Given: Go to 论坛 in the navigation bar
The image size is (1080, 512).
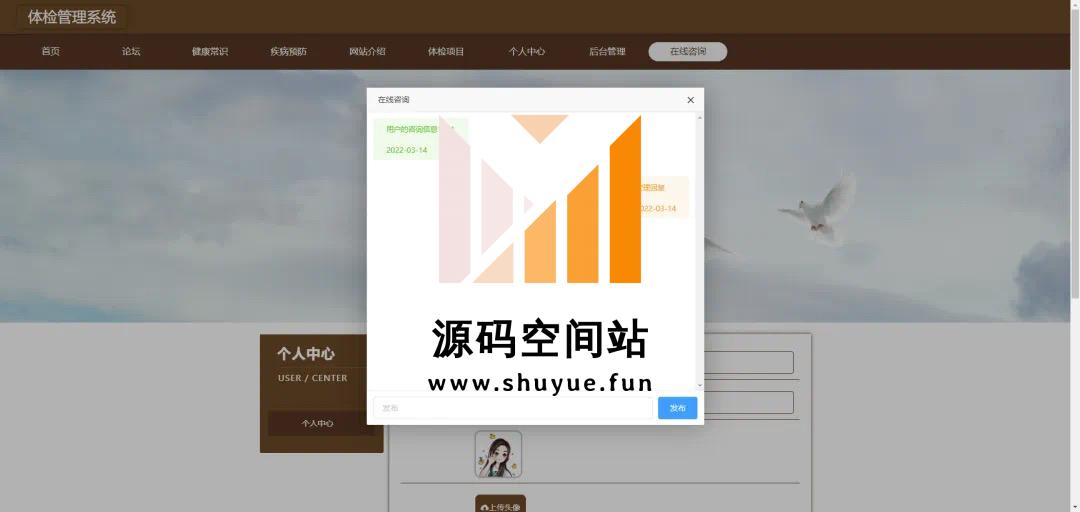Looking at the screenshot, I should pyautogui.click(x=131, y=52).
